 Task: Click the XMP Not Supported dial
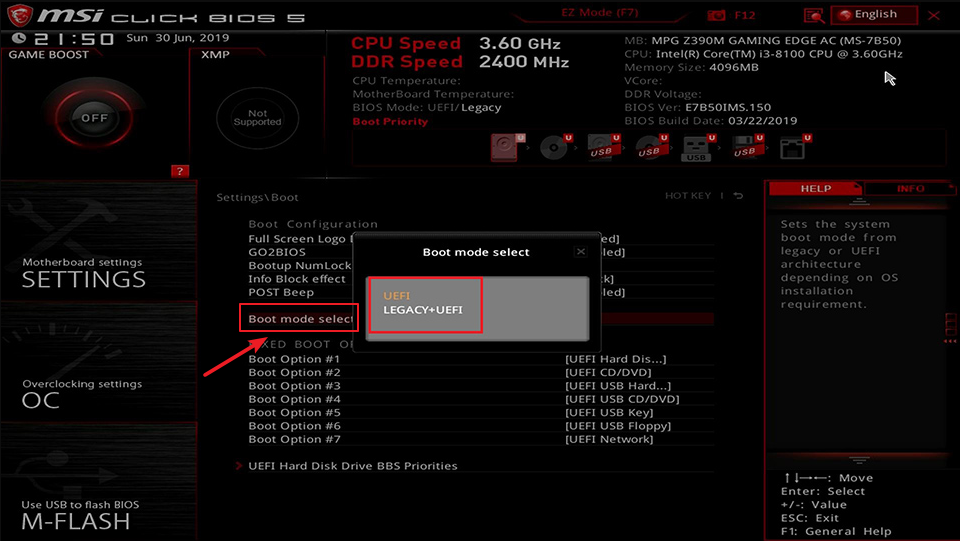(x=257, y=118)
